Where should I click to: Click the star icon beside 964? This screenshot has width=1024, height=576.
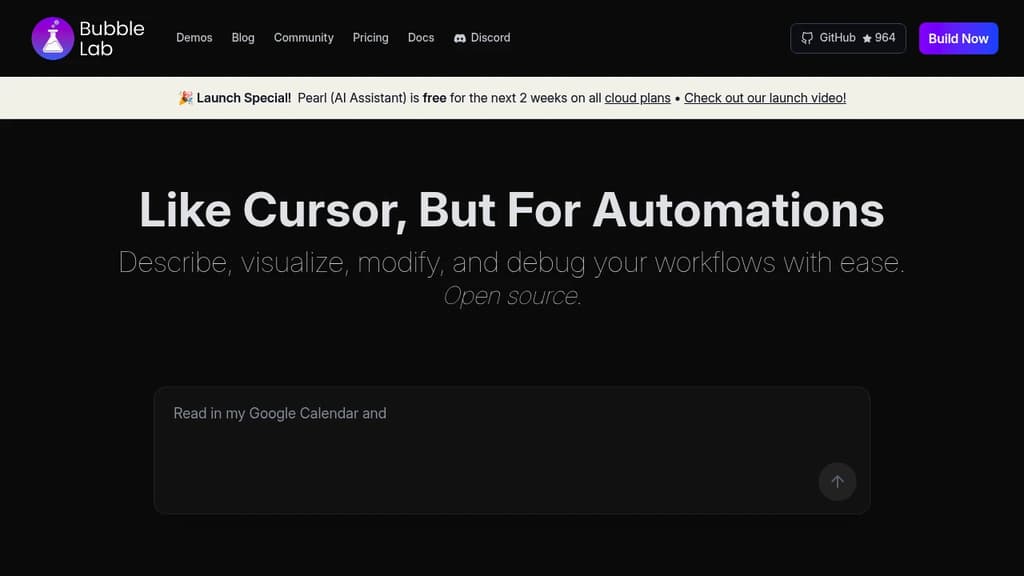867,38
